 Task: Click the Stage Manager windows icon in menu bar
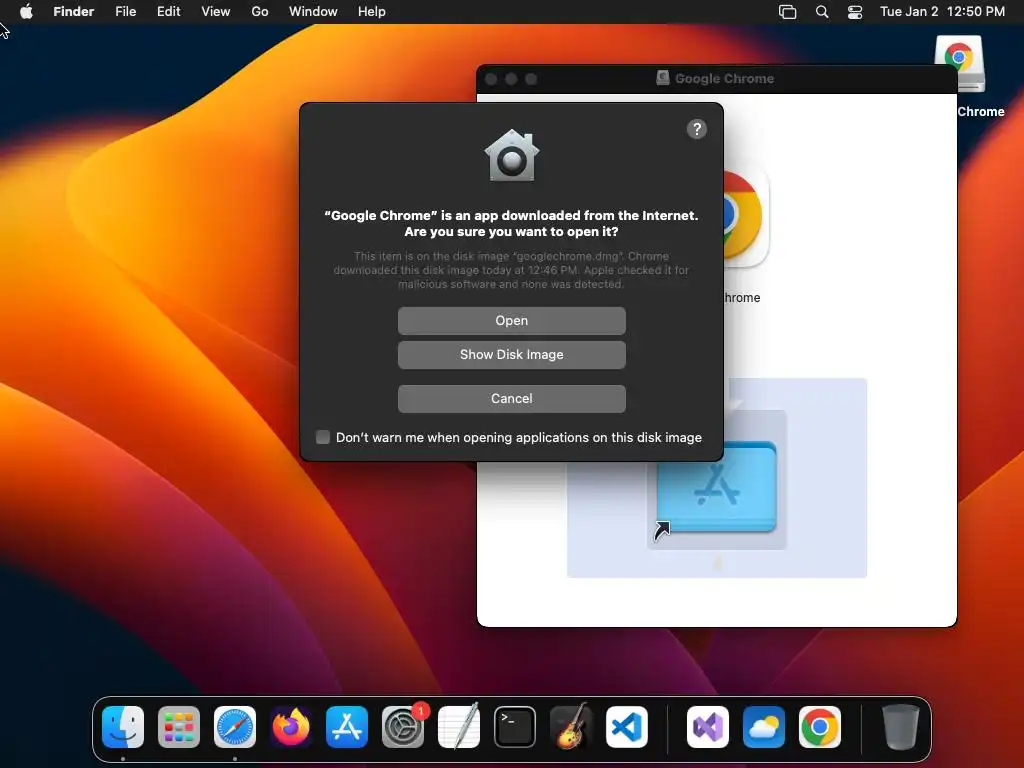tap(788, 12)
